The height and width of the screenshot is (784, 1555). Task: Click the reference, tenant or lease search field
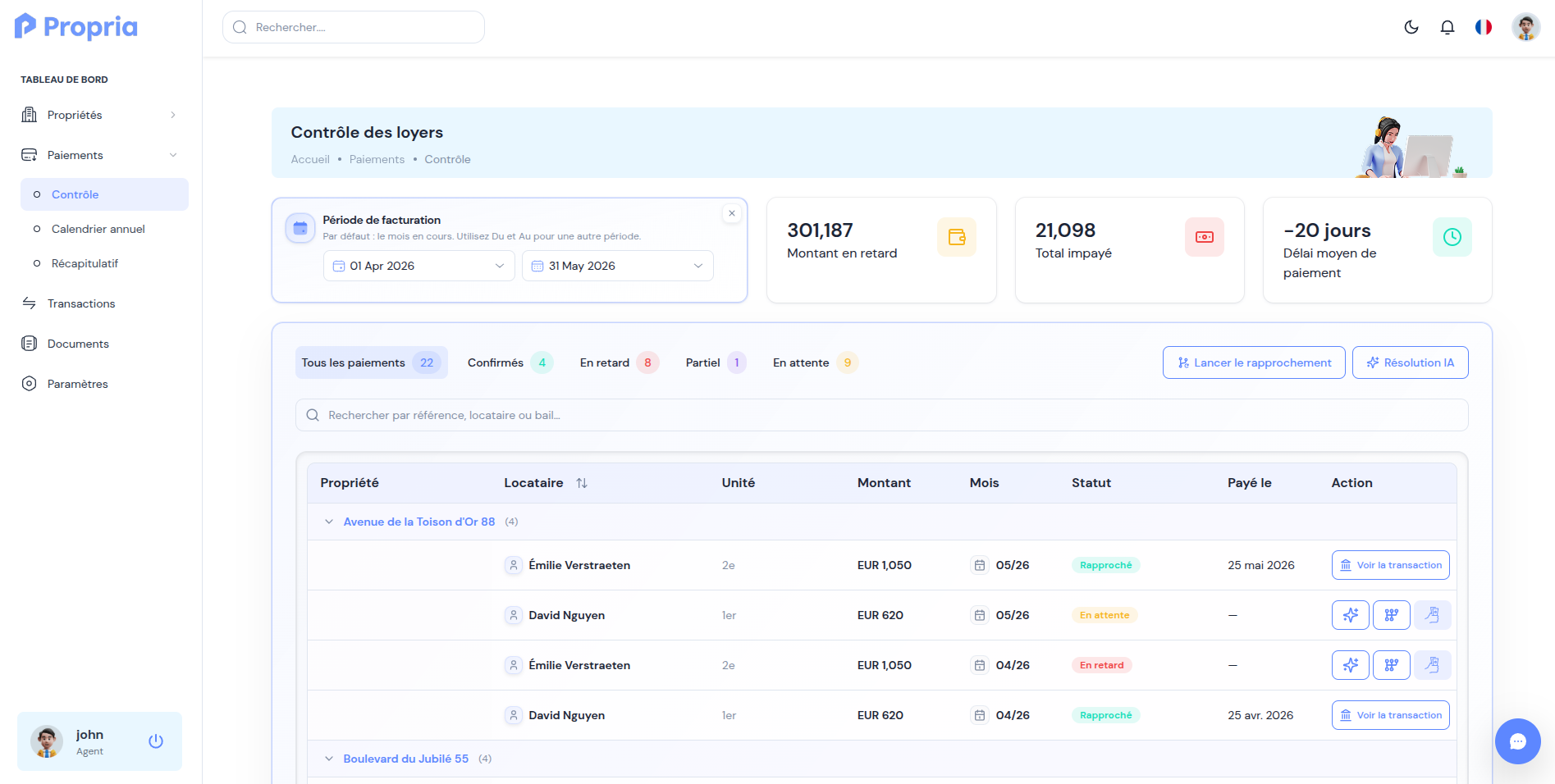click(882, 415)
